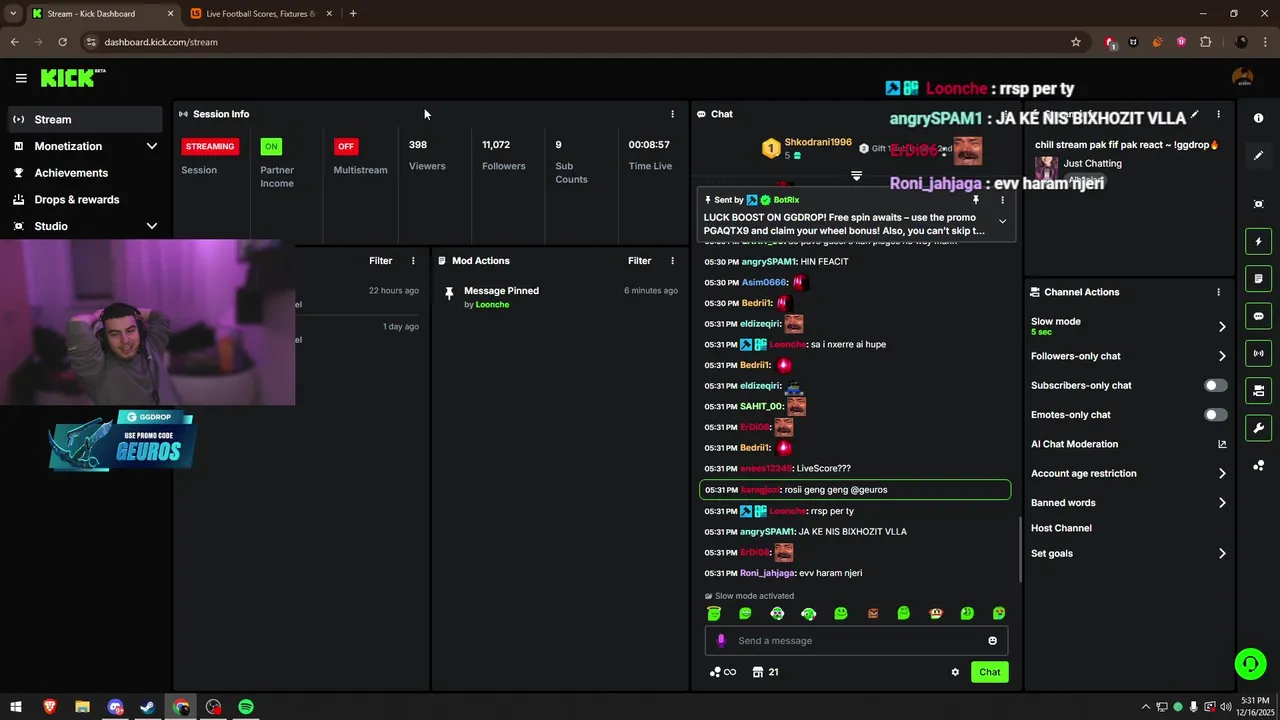
Task: Open browser tab list dropdown
Action: [13, 13]
